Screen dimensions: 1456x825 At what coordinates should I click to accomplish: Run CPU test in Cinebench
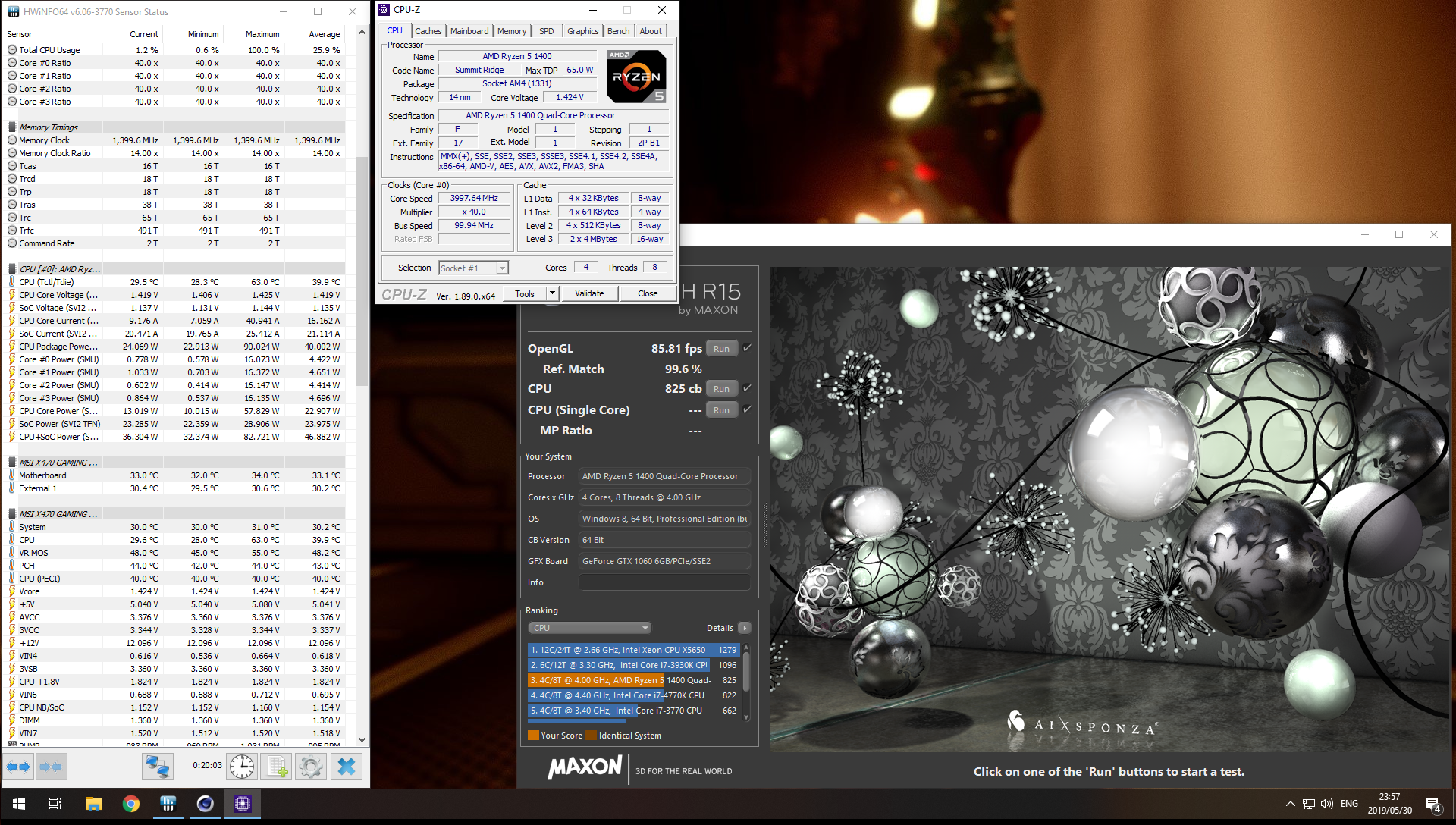(722, 389)
